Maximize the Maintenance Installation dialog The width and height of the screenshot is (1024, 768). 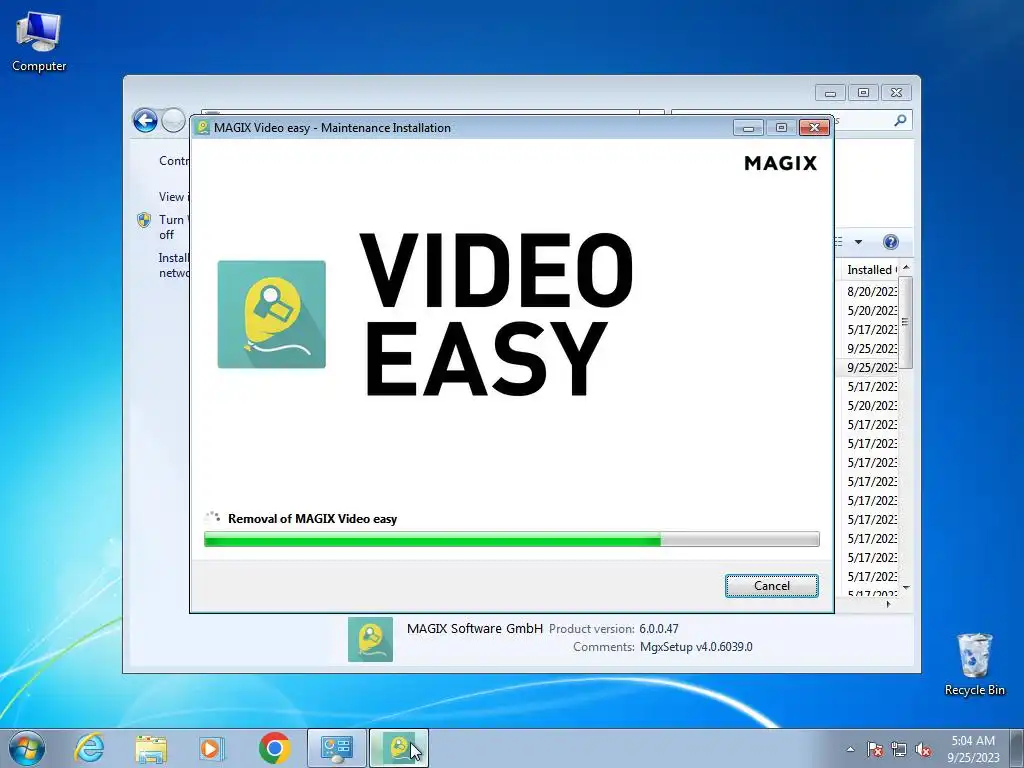781,127
